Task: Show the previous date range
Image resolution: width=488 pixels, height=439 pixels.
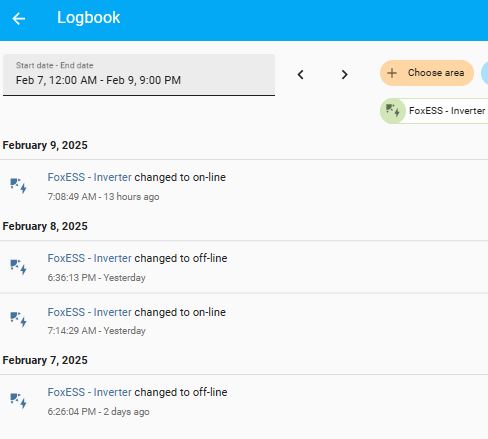Action: click(x=300, y=74)
